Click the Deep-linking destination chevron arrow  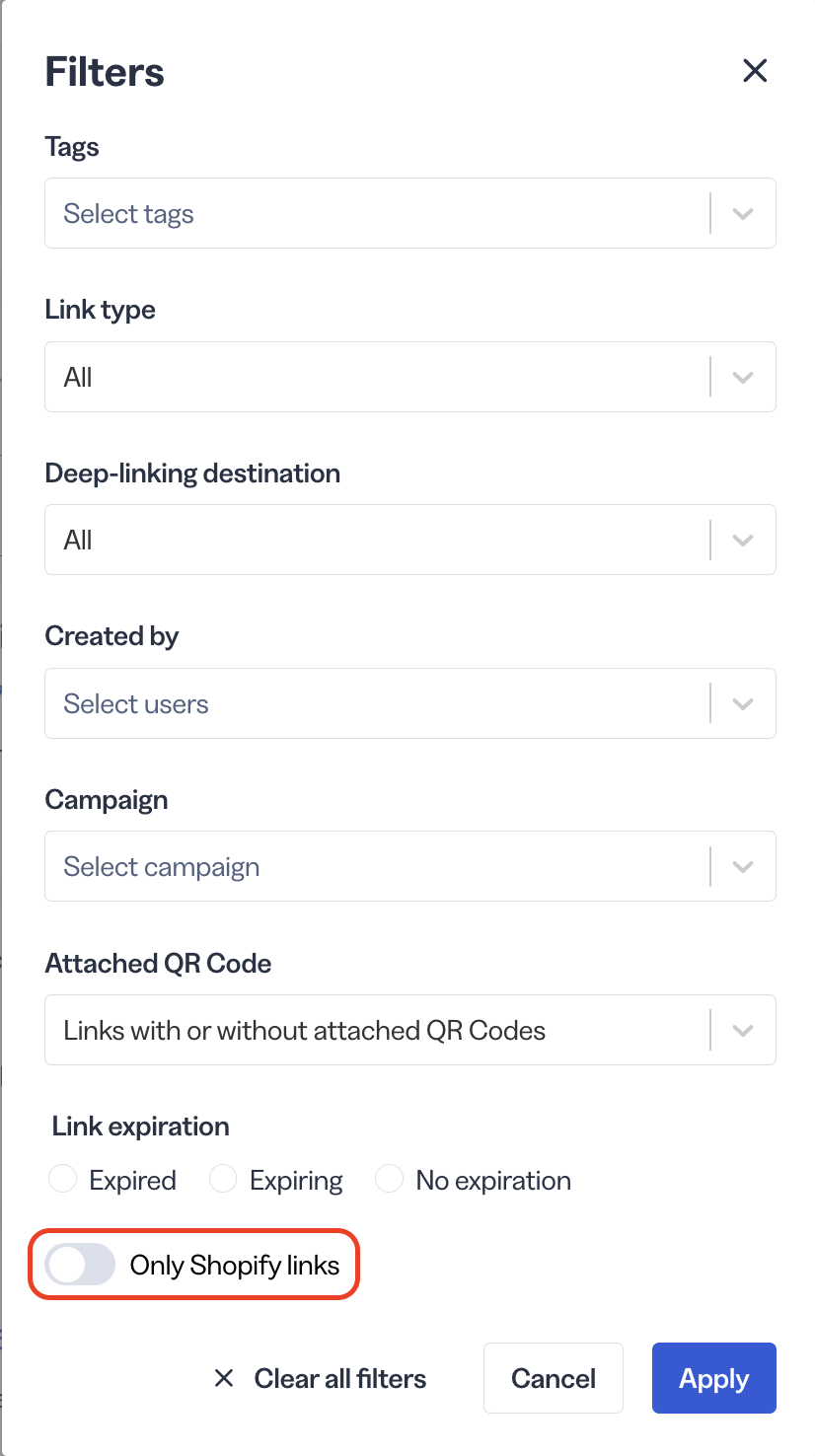click(x=743, y=540)
